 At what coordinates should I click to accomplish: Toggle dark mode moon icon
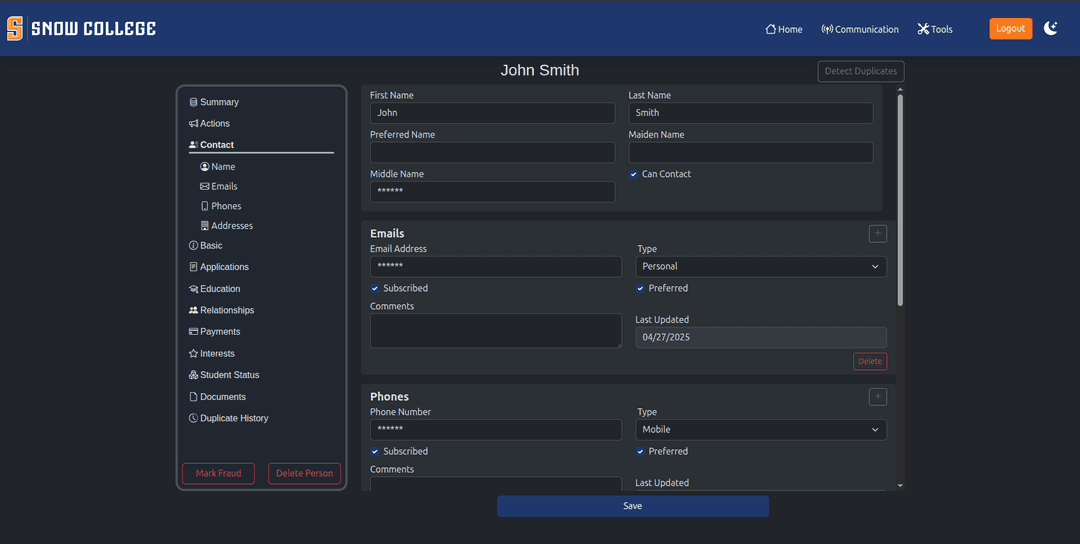pyautogui.click(x=1050, y=29)
